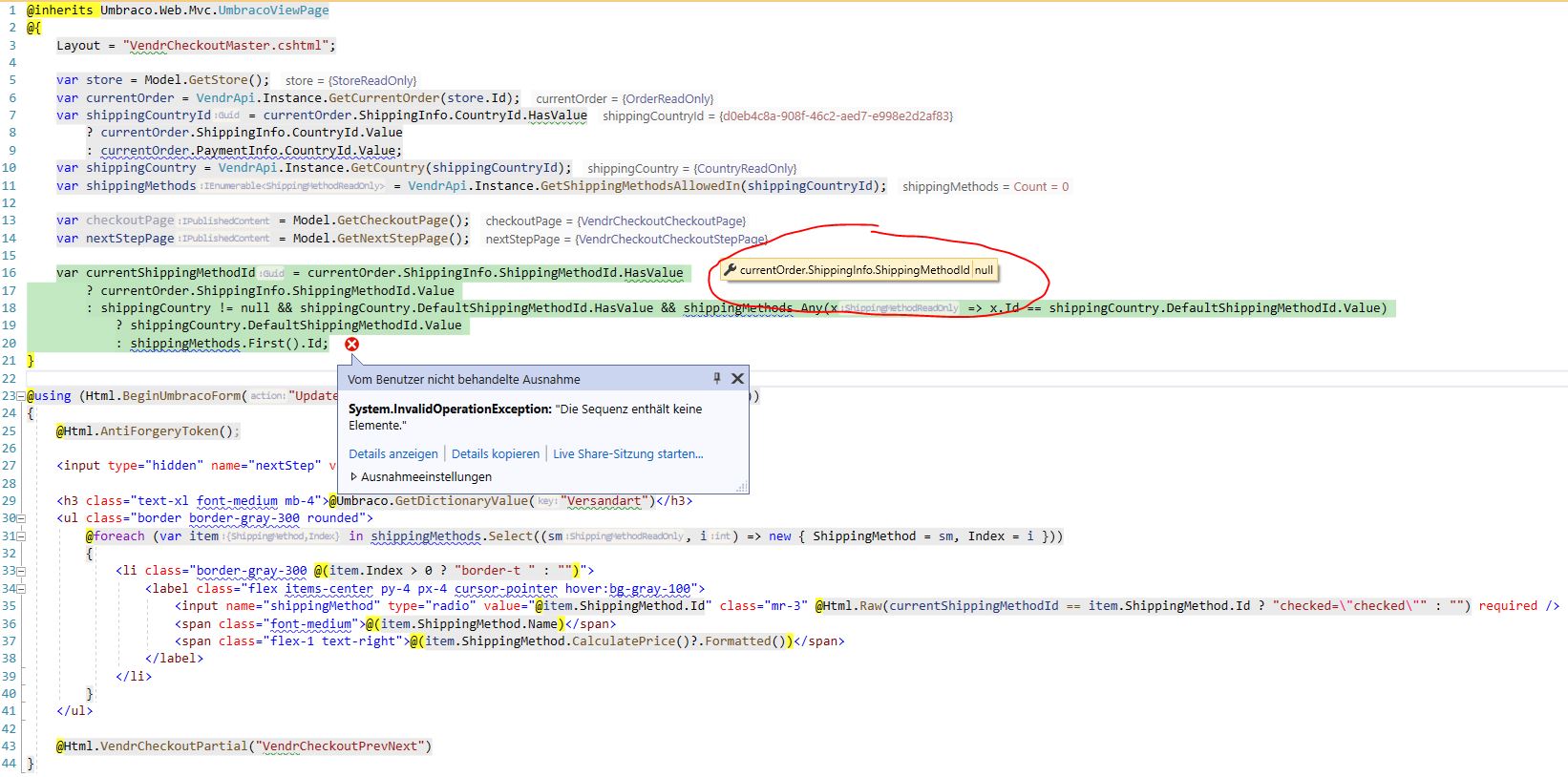Click item.ShippingMethod.Name on line 36
1568x777 pixels.
point(470,624)
